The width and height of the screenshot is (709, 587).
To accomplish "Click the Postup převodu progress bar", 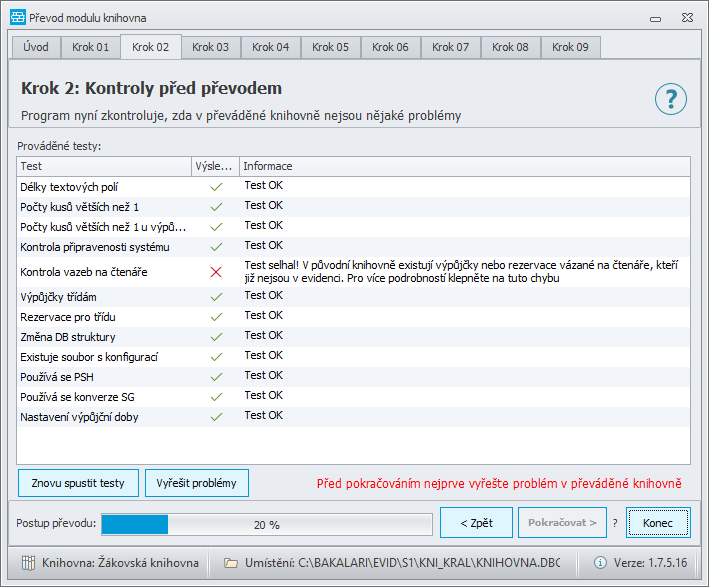I will 267,525.
